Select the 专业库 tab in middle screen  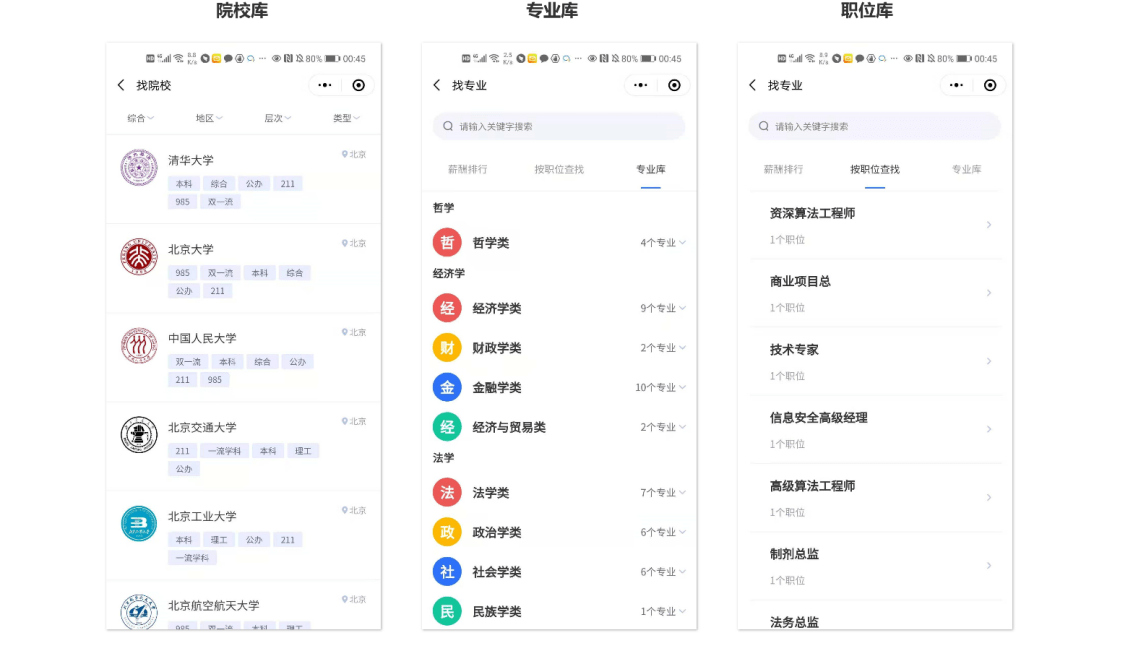pos(650,170)
